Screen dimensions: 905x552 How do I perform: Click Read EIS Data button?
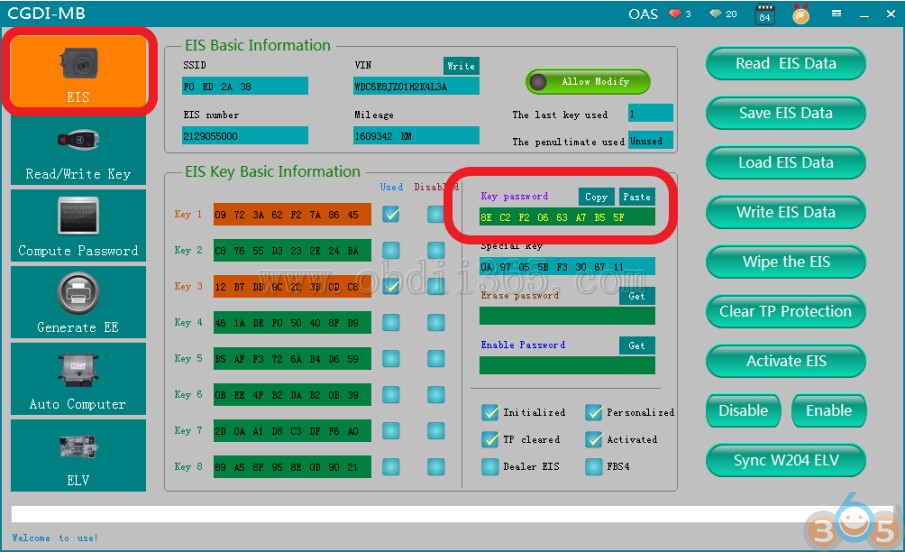point(786,64)
